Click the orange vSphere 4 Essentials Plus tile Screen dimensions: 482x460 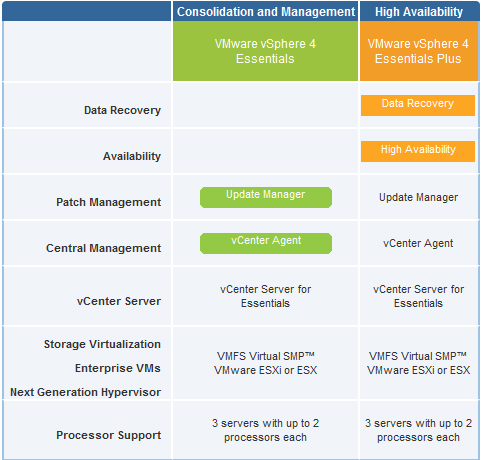[x=419, y=51]
